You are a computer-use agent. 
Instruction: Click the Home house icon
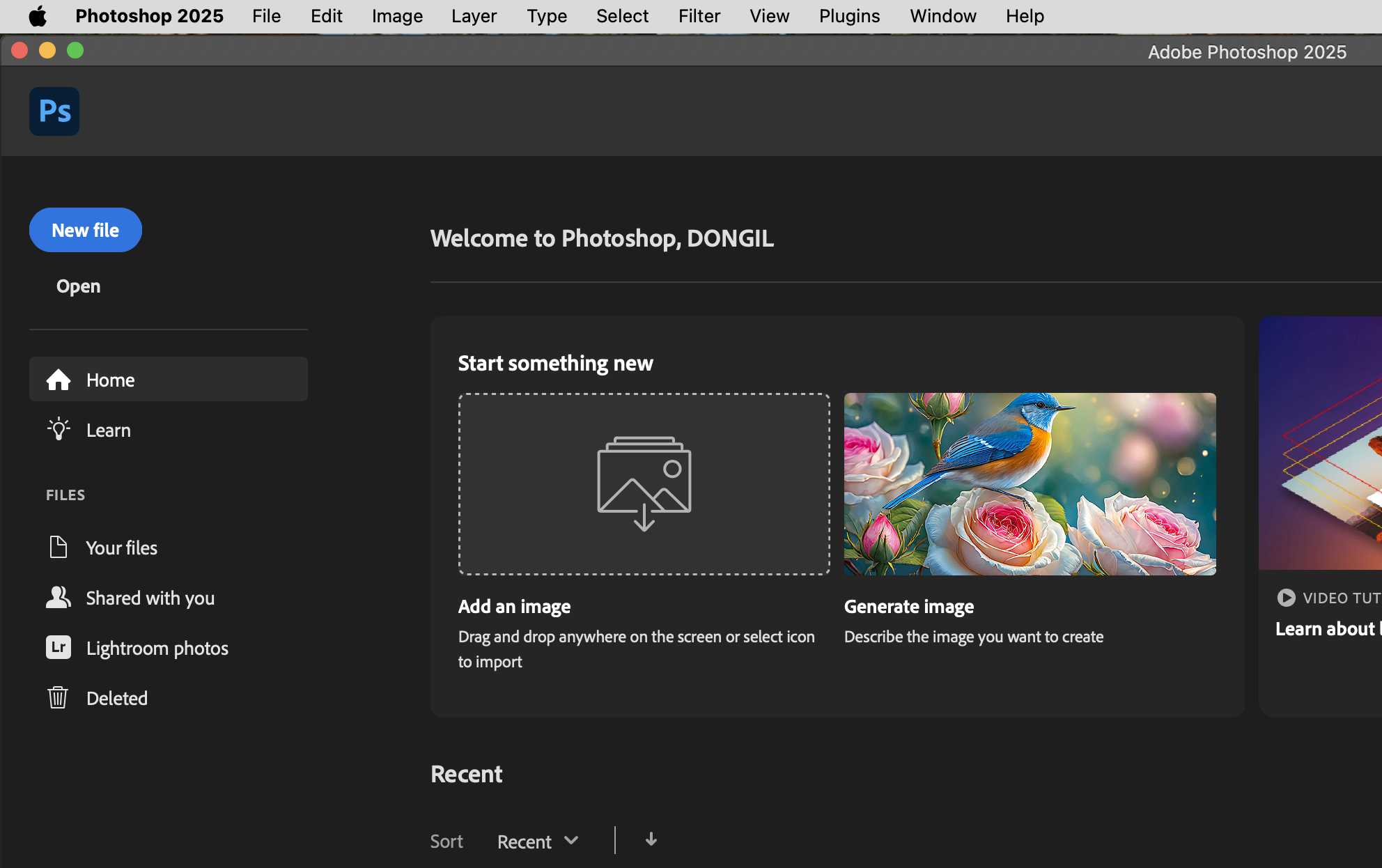pyautogui.click(x=59, y=380)
